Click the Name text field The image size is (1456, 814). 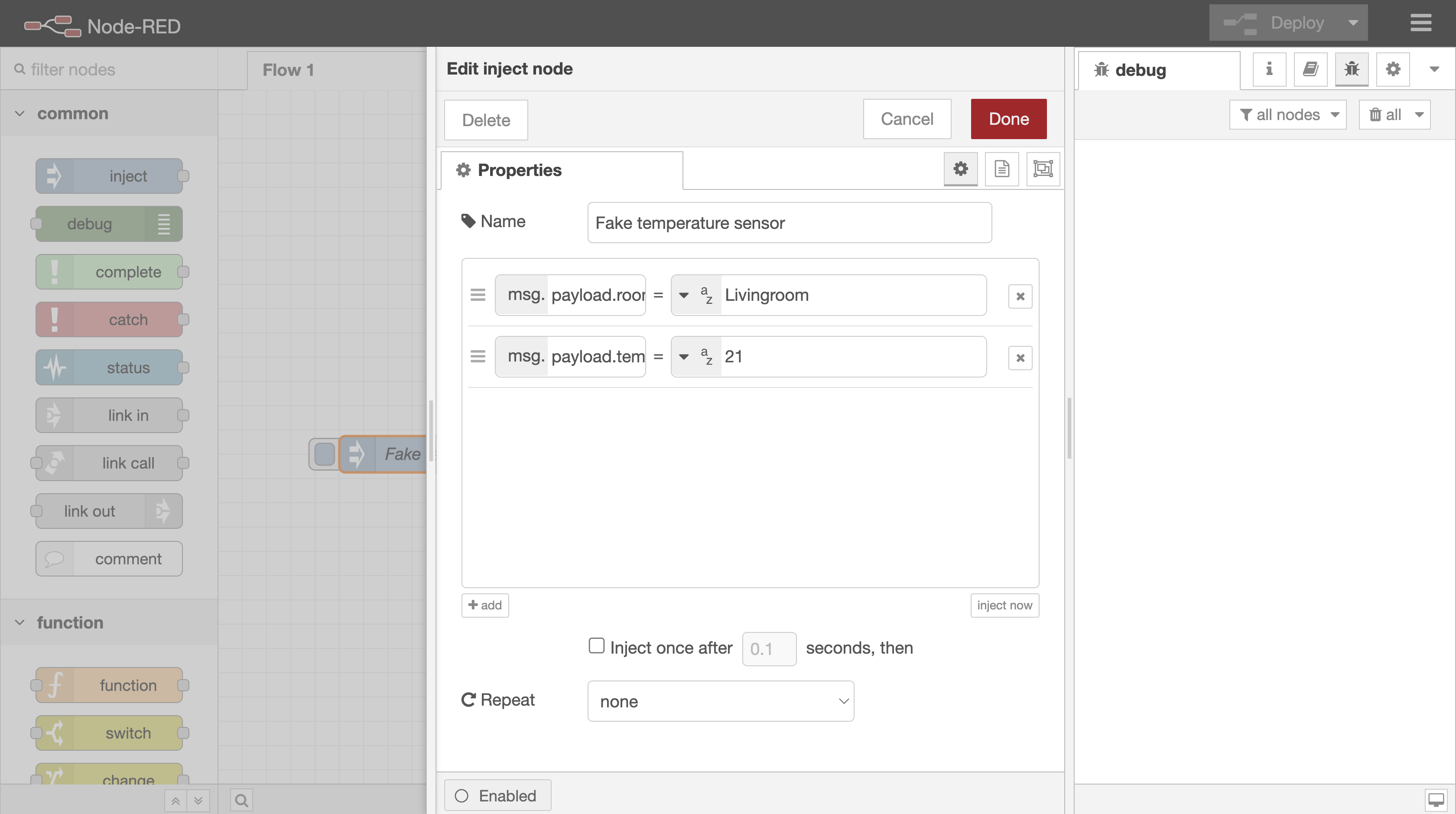tap(789, 223)
